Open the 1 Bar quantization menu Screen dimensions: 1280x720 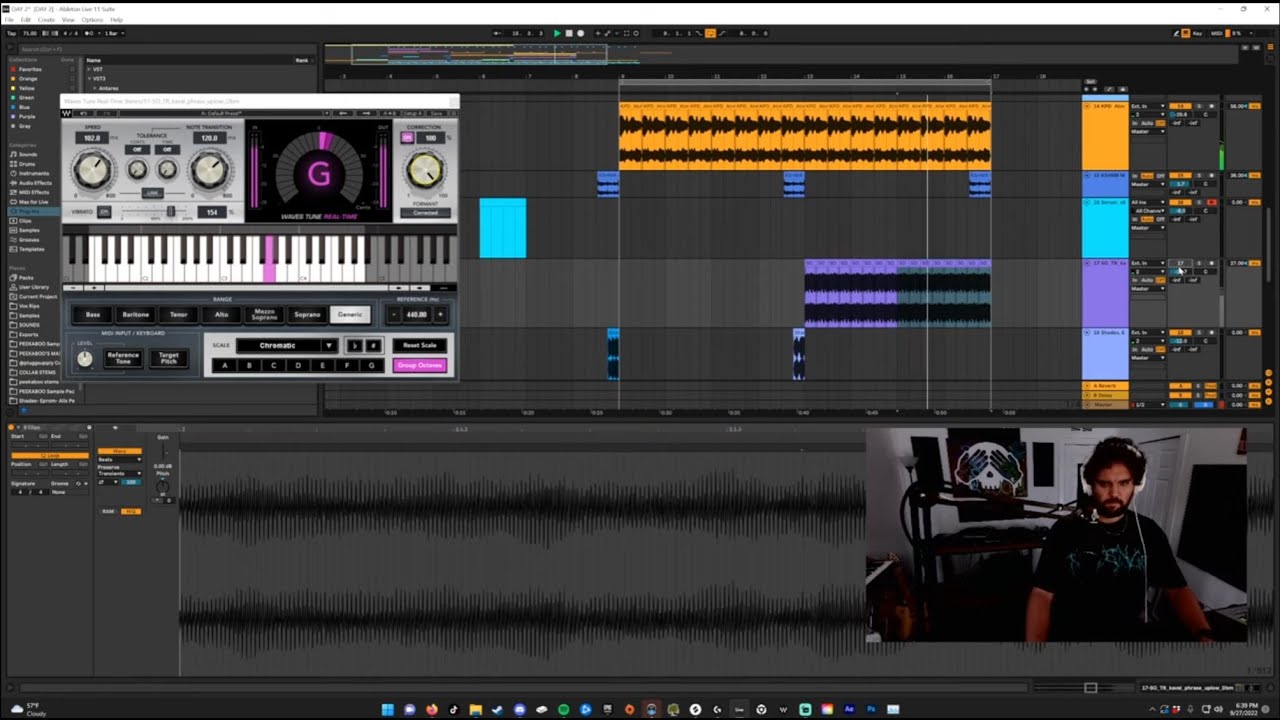click(x=114, y=33)
